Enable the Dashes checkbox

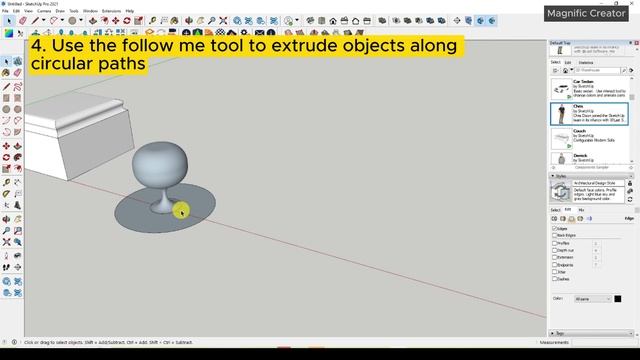point(554,279)
